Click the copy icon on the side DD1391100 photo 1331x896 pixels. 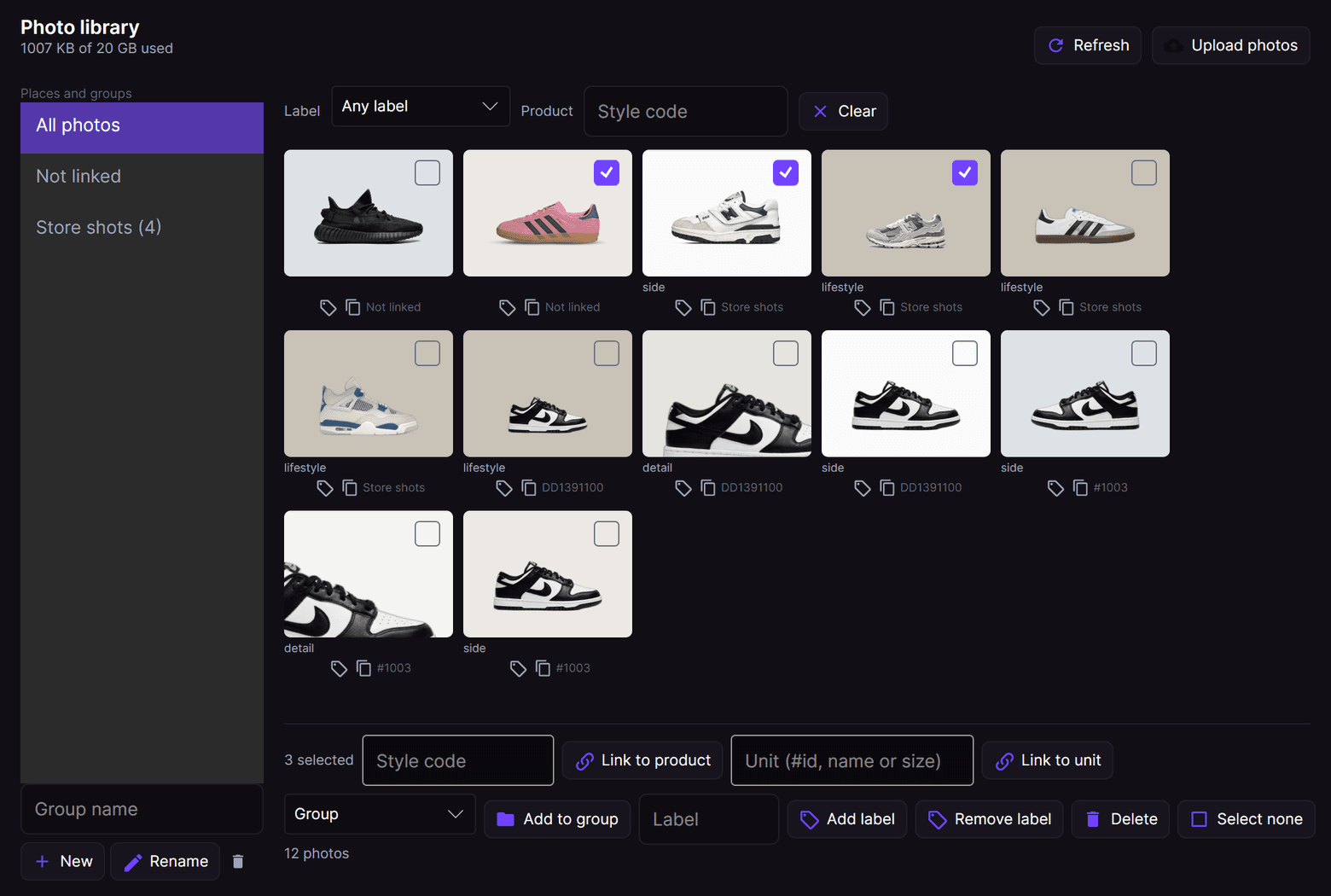point(886,488)
